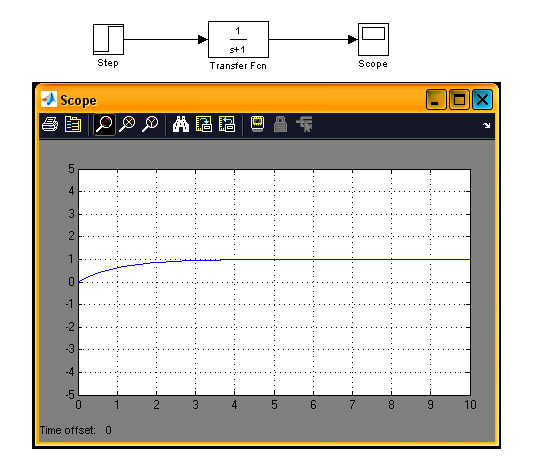The height and width of the screenshot is (461, 536).
Task: Close the Scope window
Action: [x=482, y=100]
